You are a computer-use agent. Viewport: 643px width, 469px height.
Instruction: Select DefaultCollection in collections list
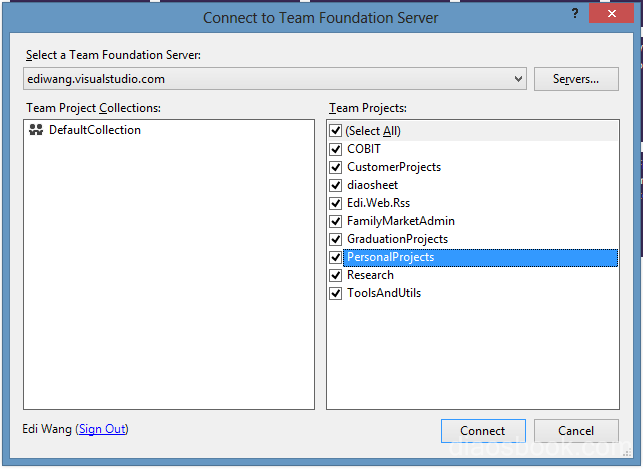(x=95, y=130)
